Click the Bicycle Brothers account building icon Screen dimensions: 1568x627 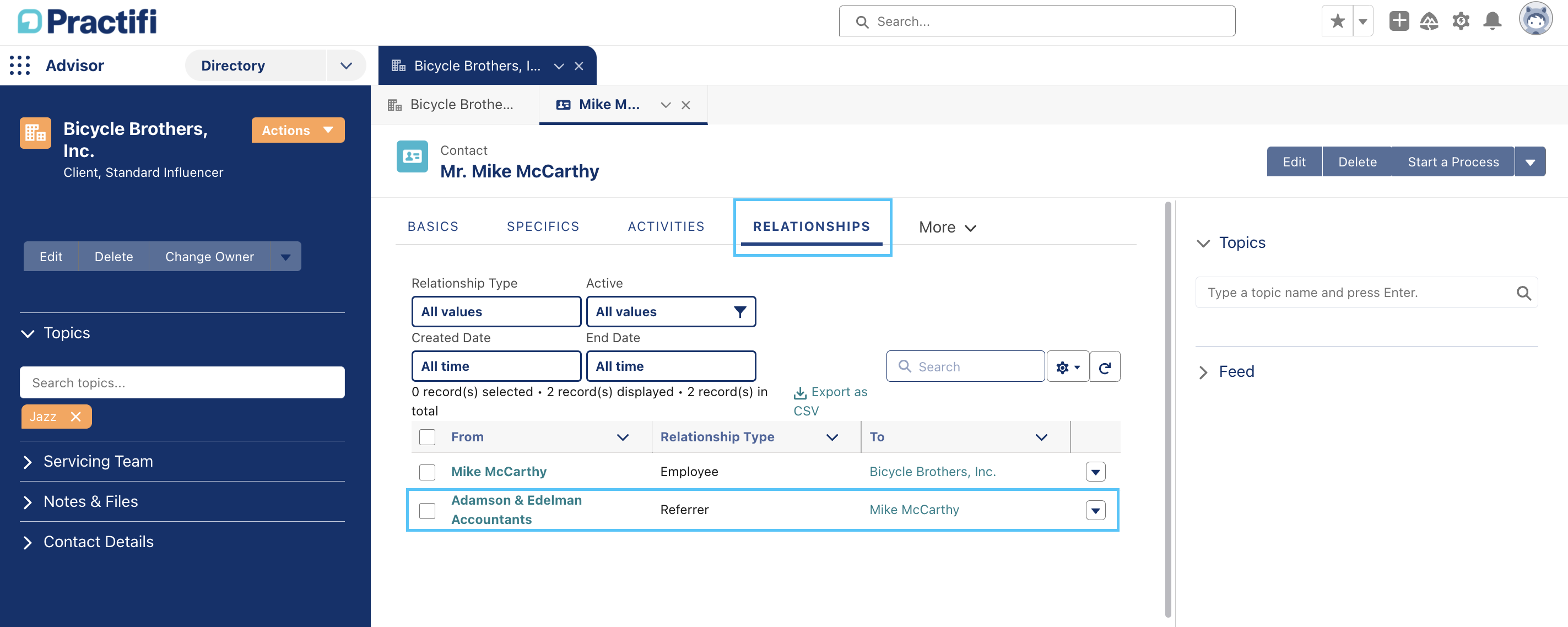35,133
